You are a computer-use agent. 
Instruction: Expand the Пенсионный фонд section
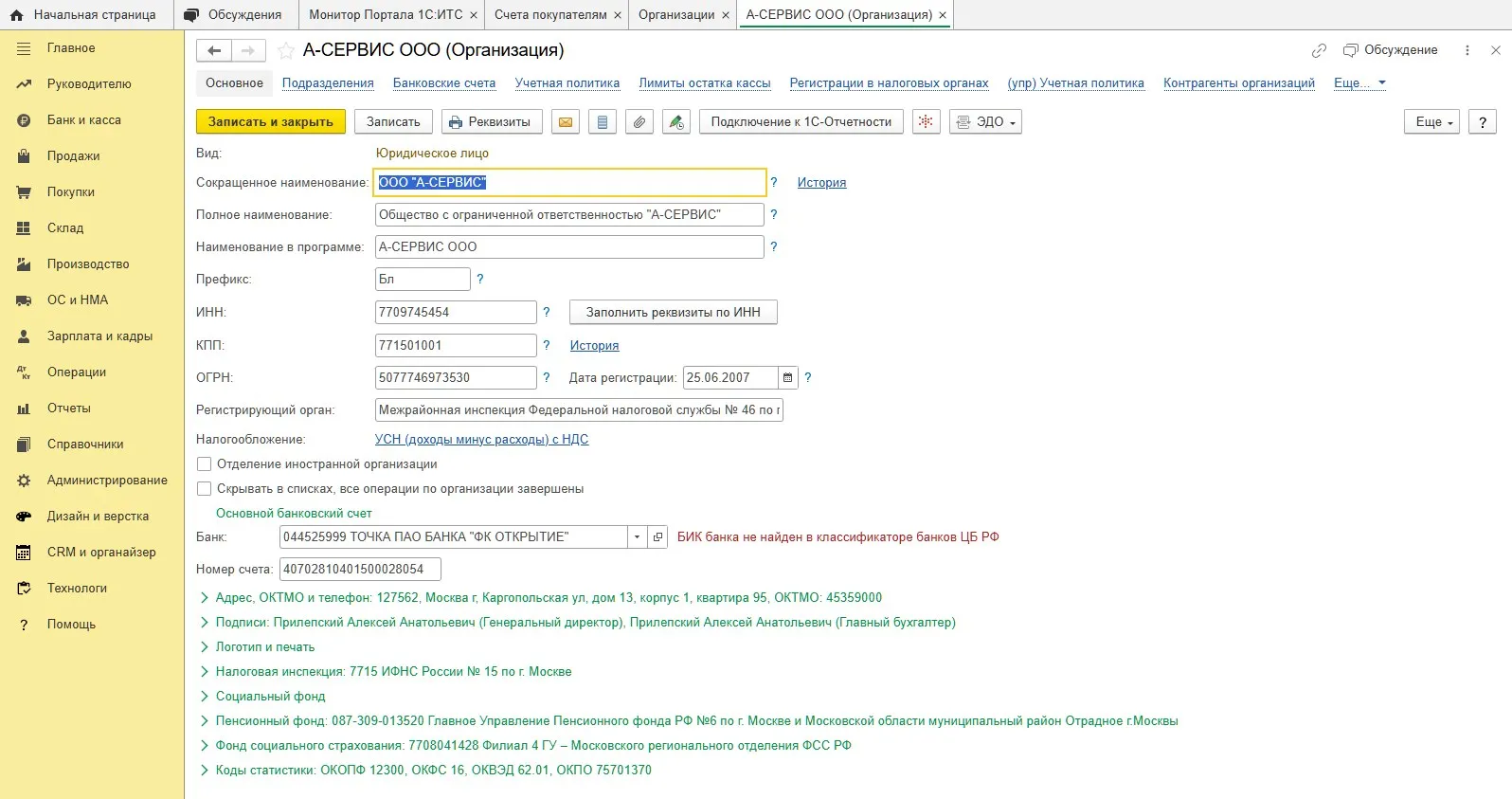pos(204,721)
